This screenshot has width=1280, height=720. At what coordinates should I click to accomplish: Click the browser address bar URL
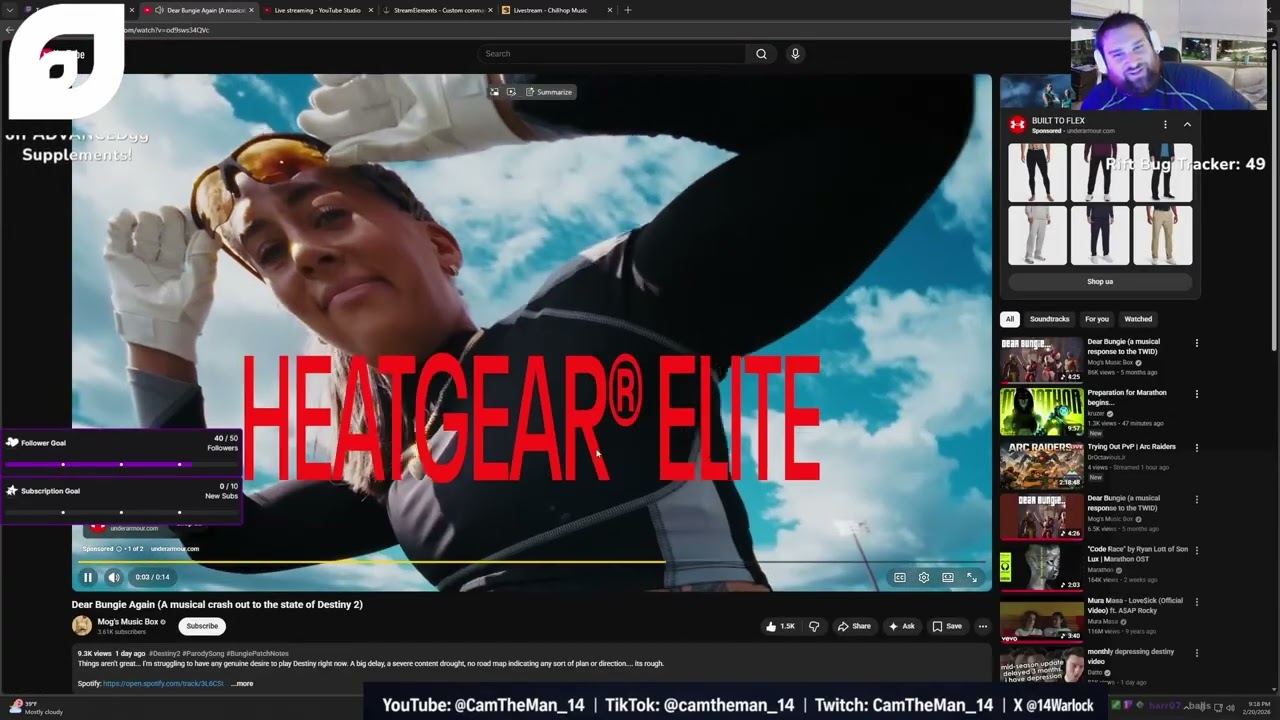165,30
